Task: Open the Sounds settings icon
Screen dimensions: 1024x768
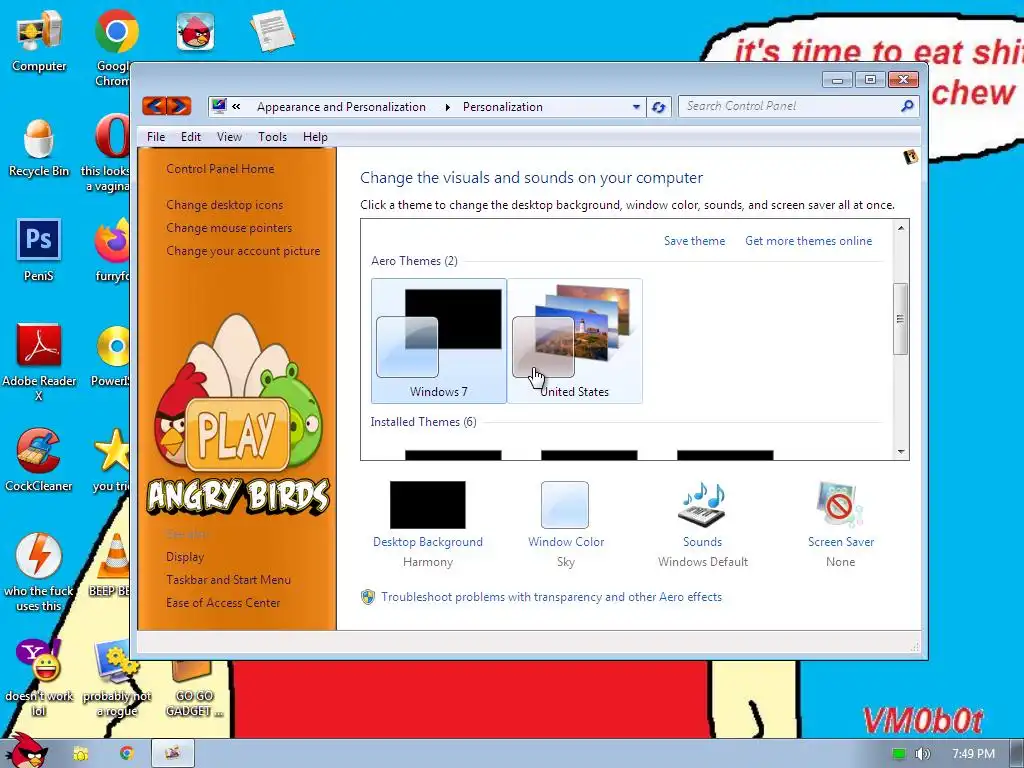Action: coord(702,505)
